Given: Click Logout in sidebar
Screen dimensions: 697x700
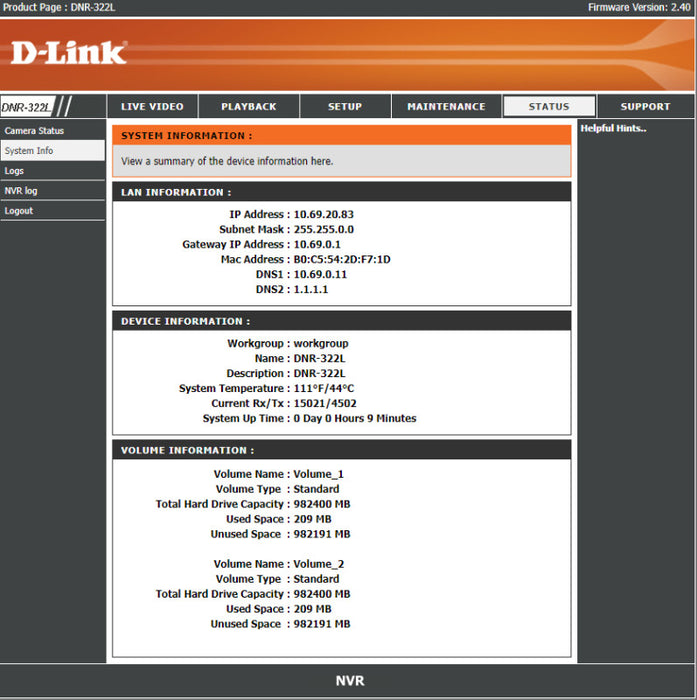Looking at the screenshot, I should click(x=53, y=211).
